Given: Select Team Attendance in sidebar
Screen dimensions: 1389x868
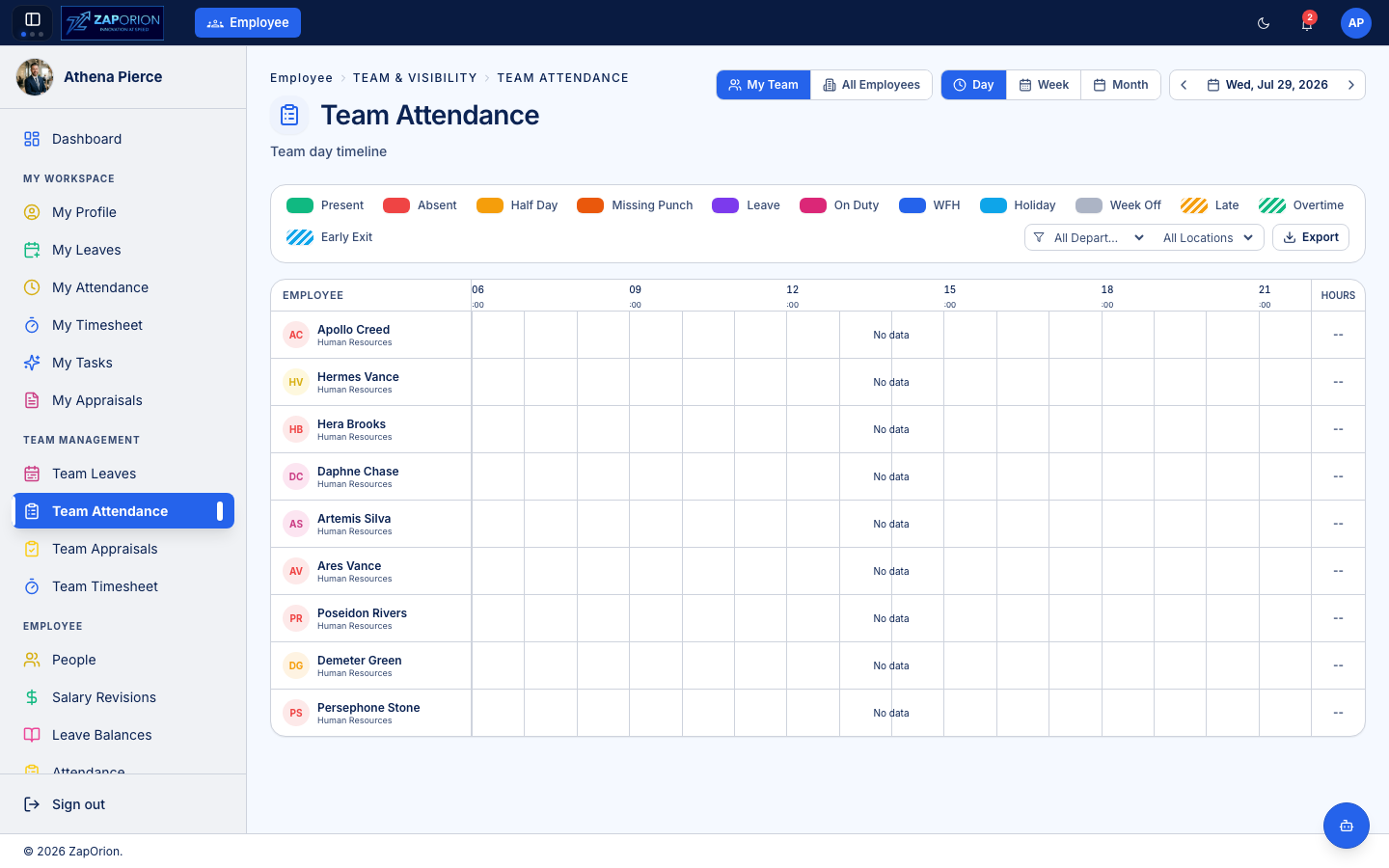Looking at the screenshot, I should pos(123,511).
